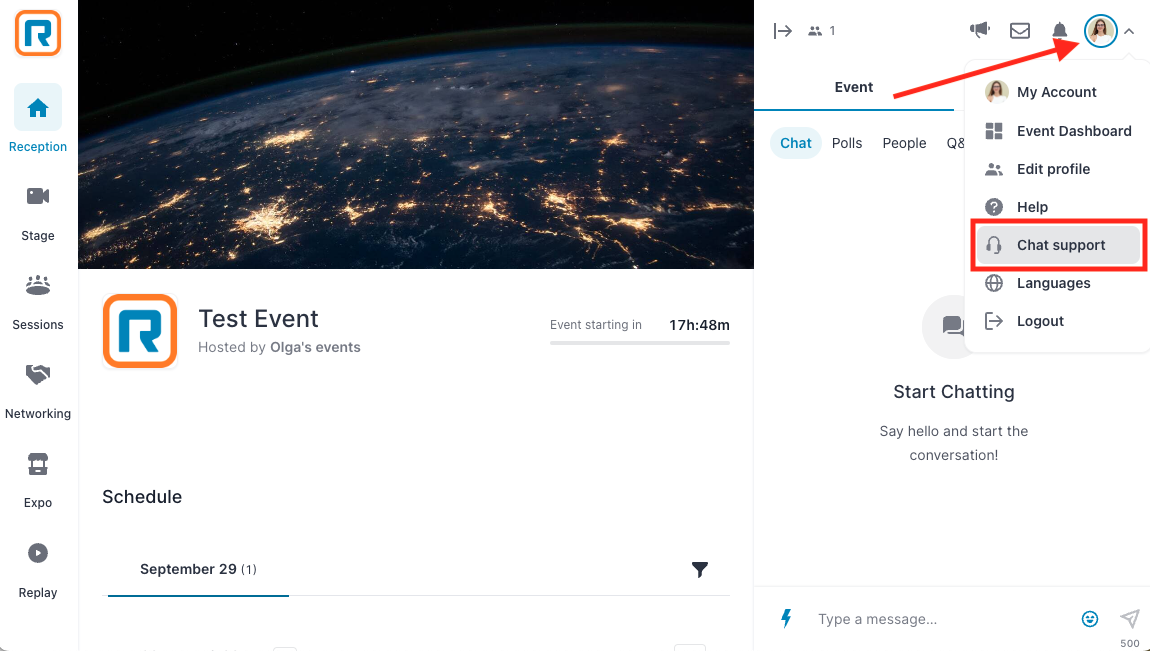Click the 17h:48m countdown time
Screen dimensions: 1150x651
coord(699,325)
